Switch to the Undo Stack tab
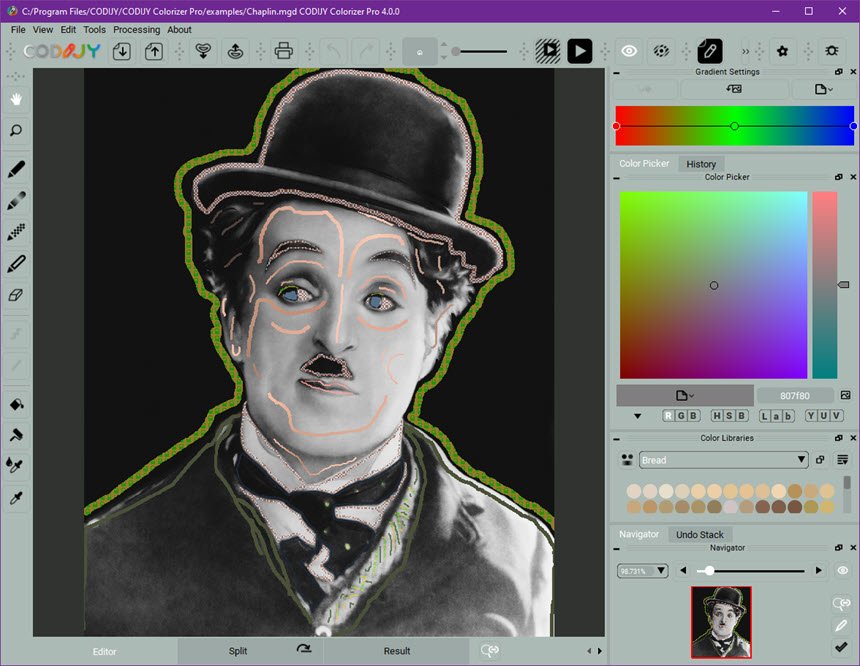The width and height of the screenshot is (860, 666). pos(700,534)
